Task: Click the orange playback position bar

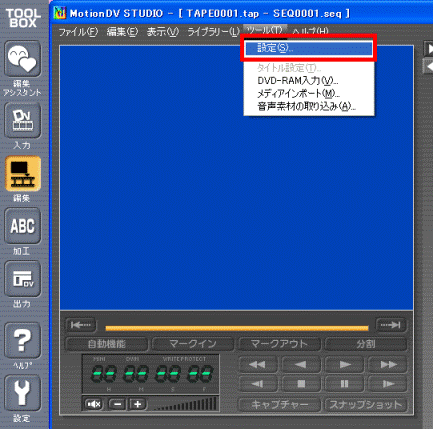Action: tap(237, 328)
